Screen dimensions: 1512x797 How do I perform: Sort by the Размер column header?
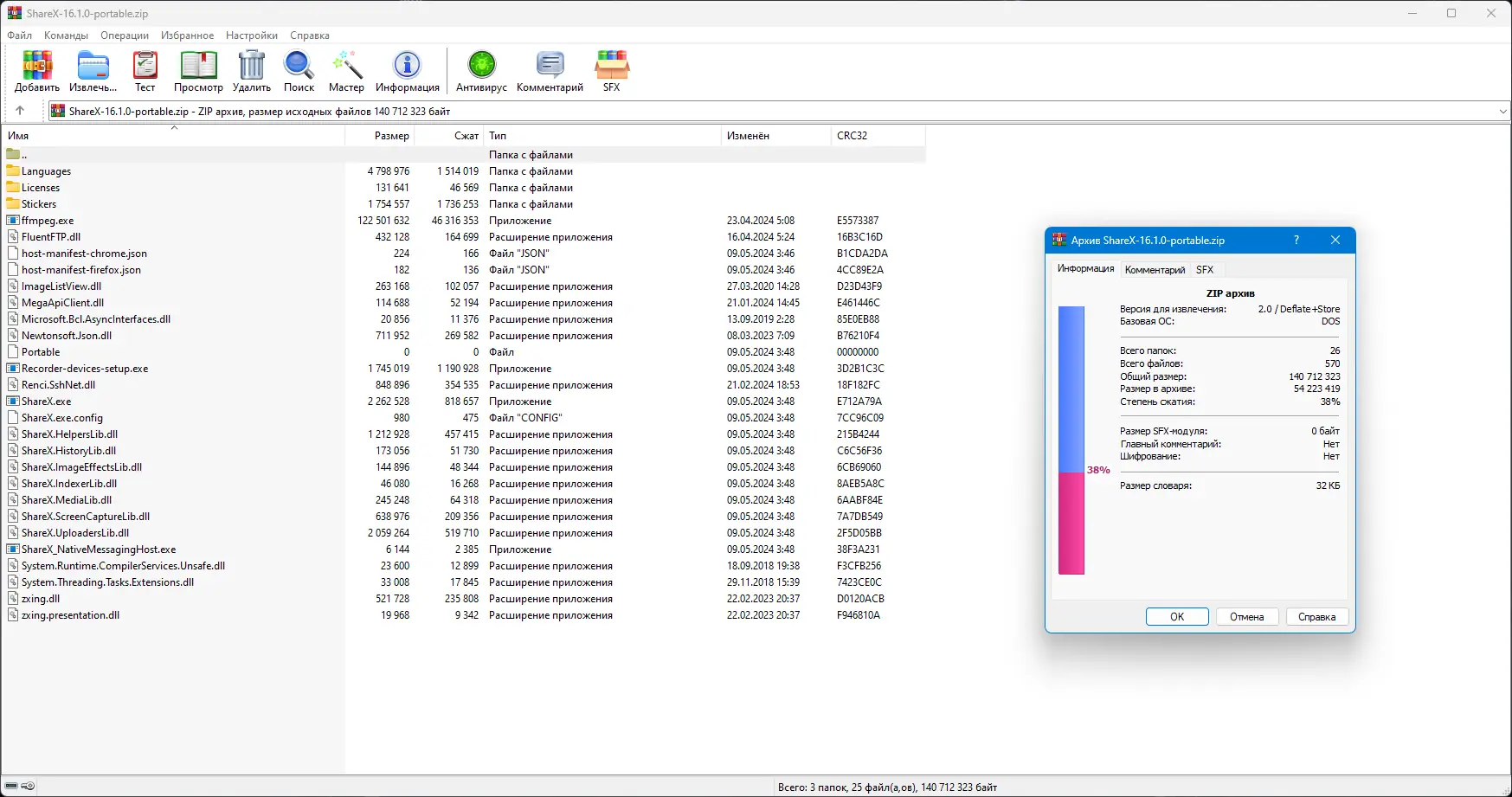[x=380, y=136]
